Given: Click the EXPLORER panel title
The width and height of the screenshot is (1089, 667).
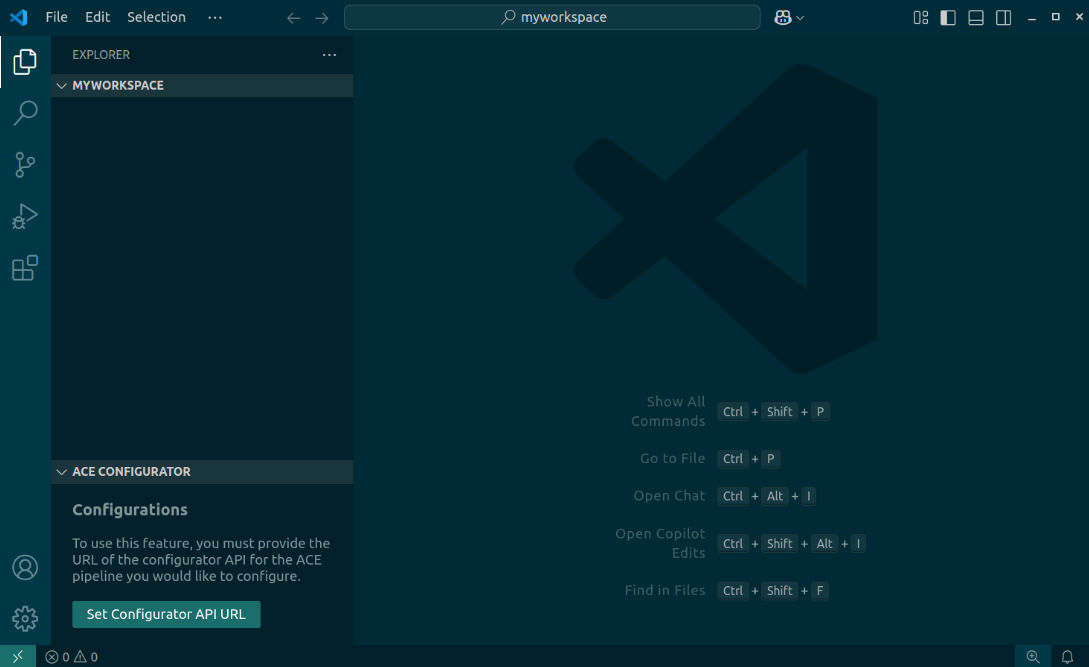Looking at the screenshot, I should point(101,55).
